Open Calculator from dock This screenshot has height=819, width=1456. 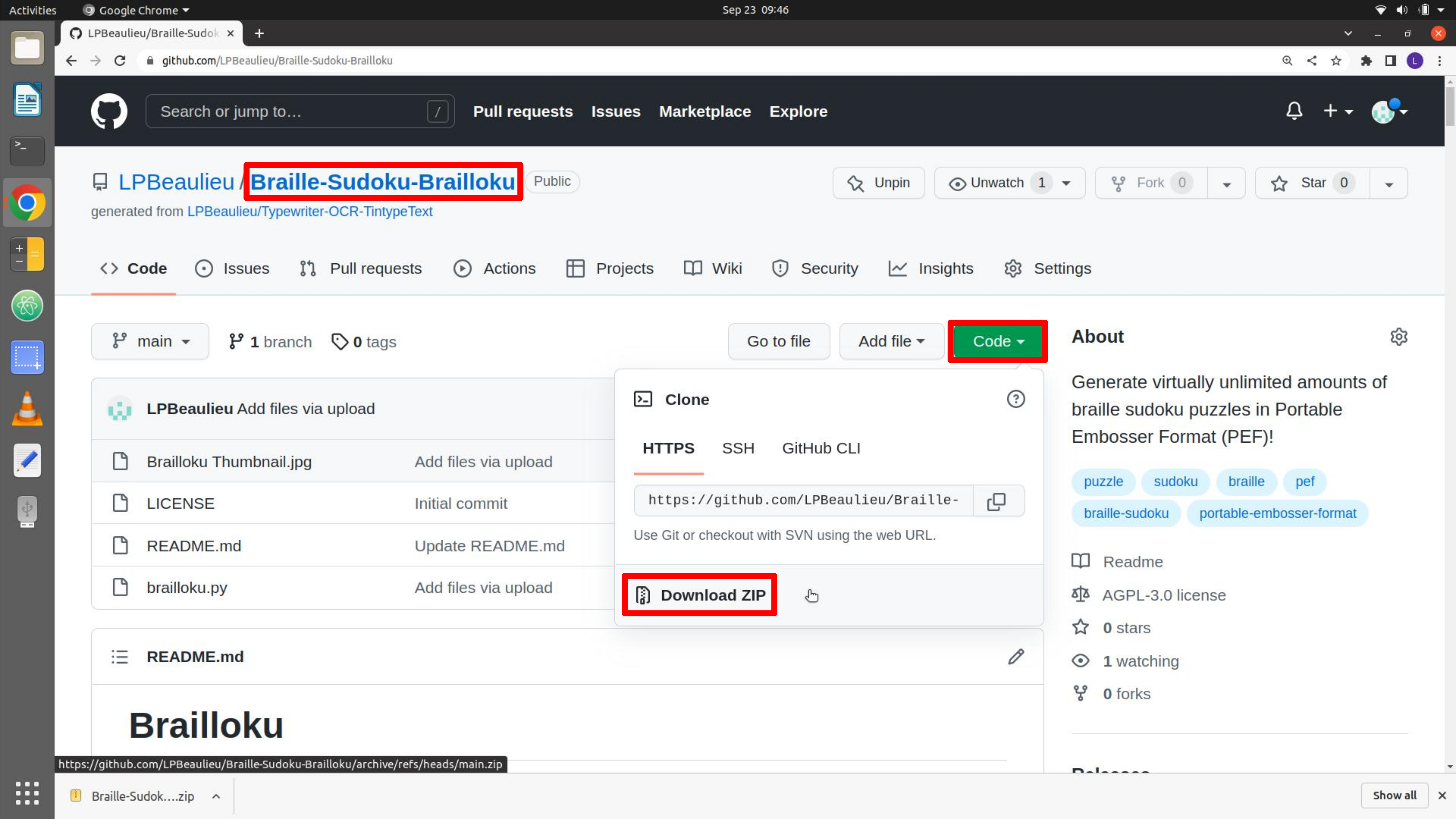pyautogui.click(x=27, y=254)
